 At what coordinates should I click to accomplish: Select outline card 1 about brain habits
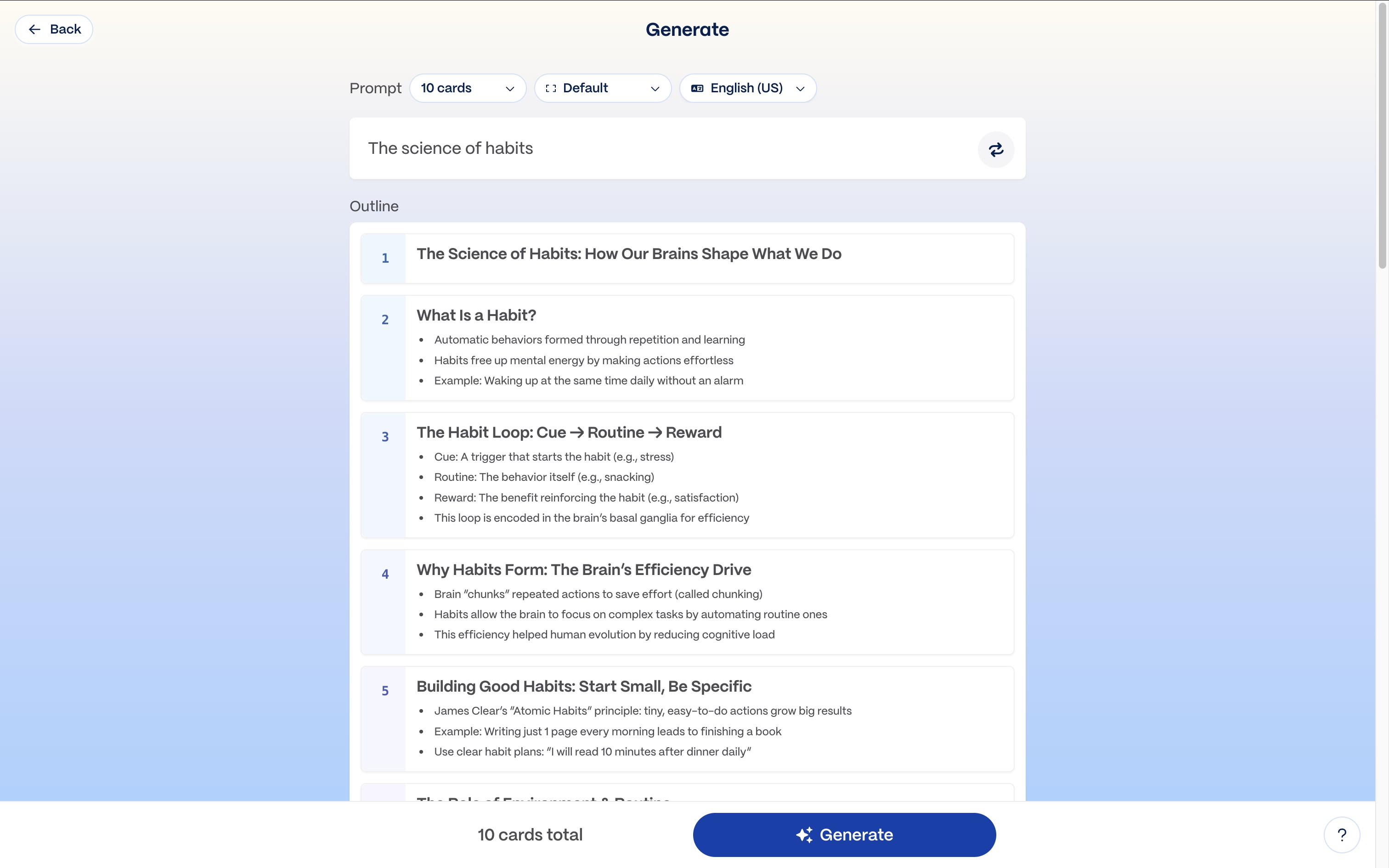coord(687,258)
